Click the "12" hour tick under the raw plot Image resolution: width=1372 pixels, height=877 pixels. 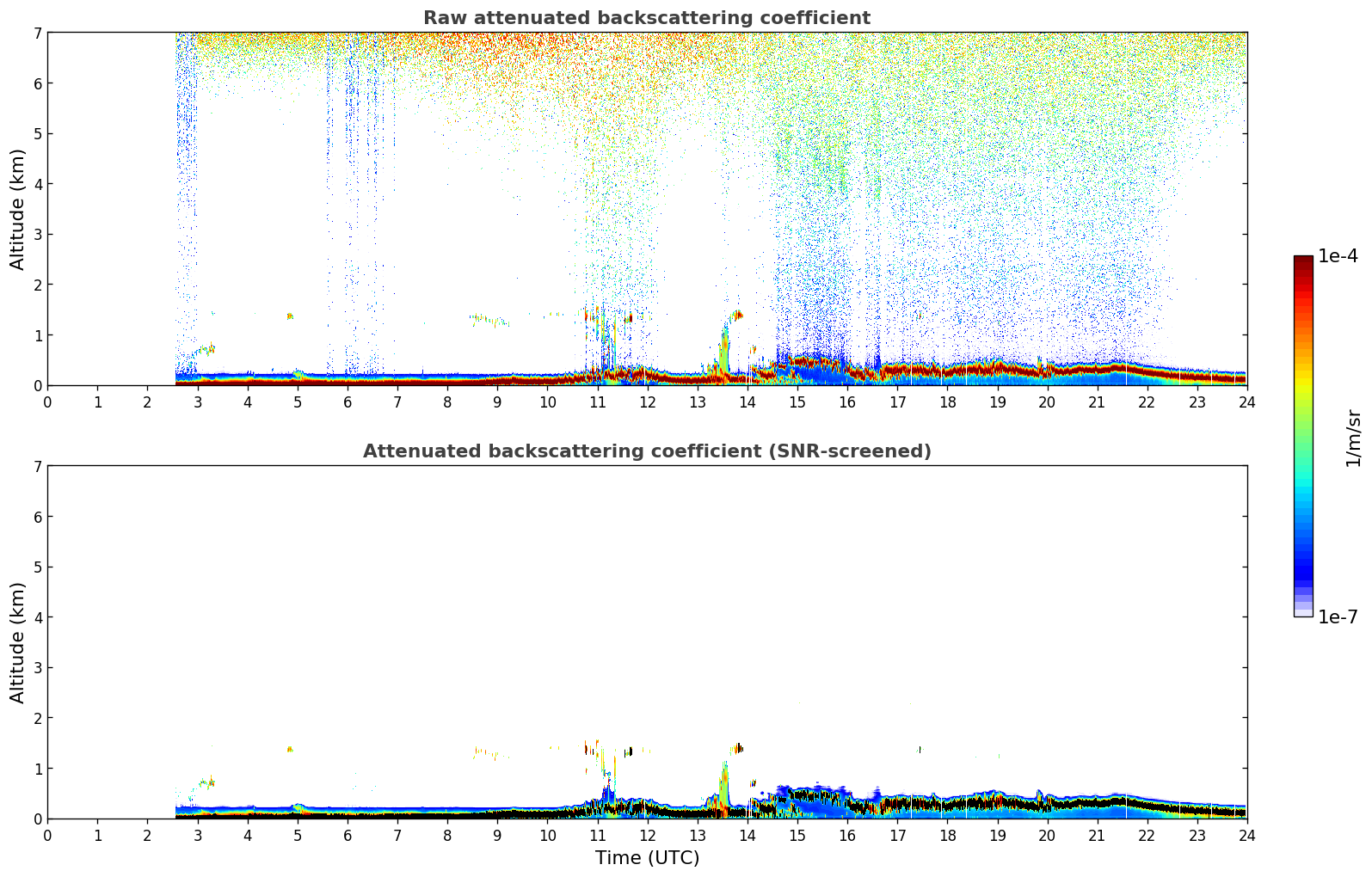pyautogui.click(x=647, y=402)
